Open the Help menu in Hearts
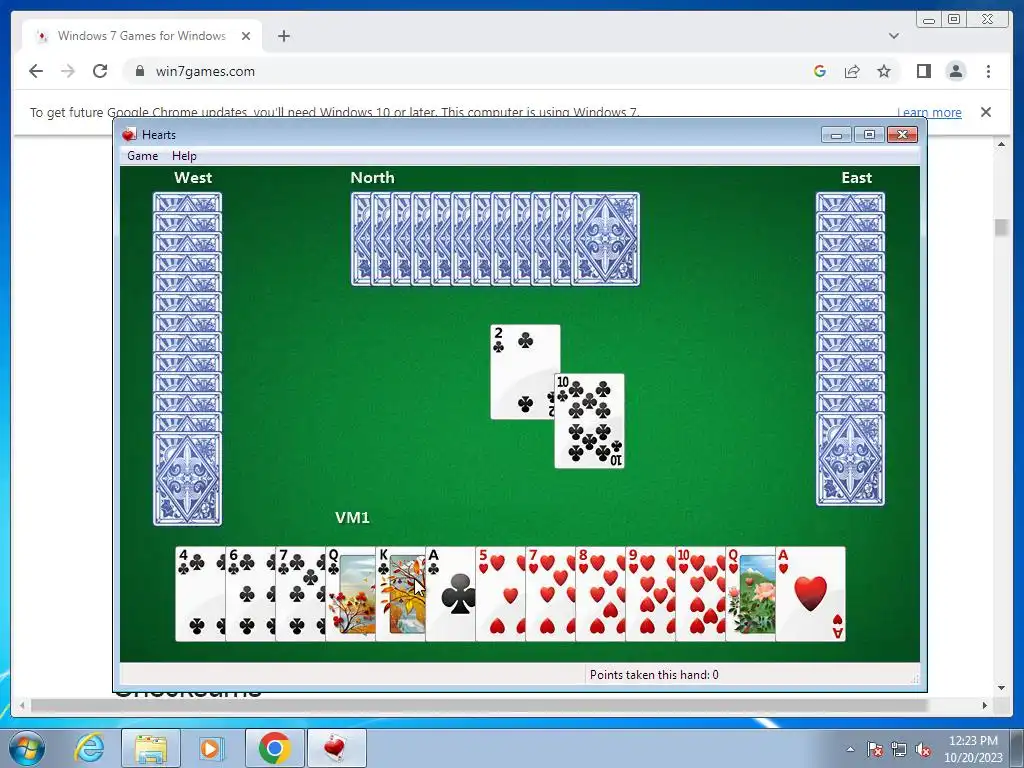Image resolution: width=1024 pixels, height=768 pixels. tap(184, 155)
